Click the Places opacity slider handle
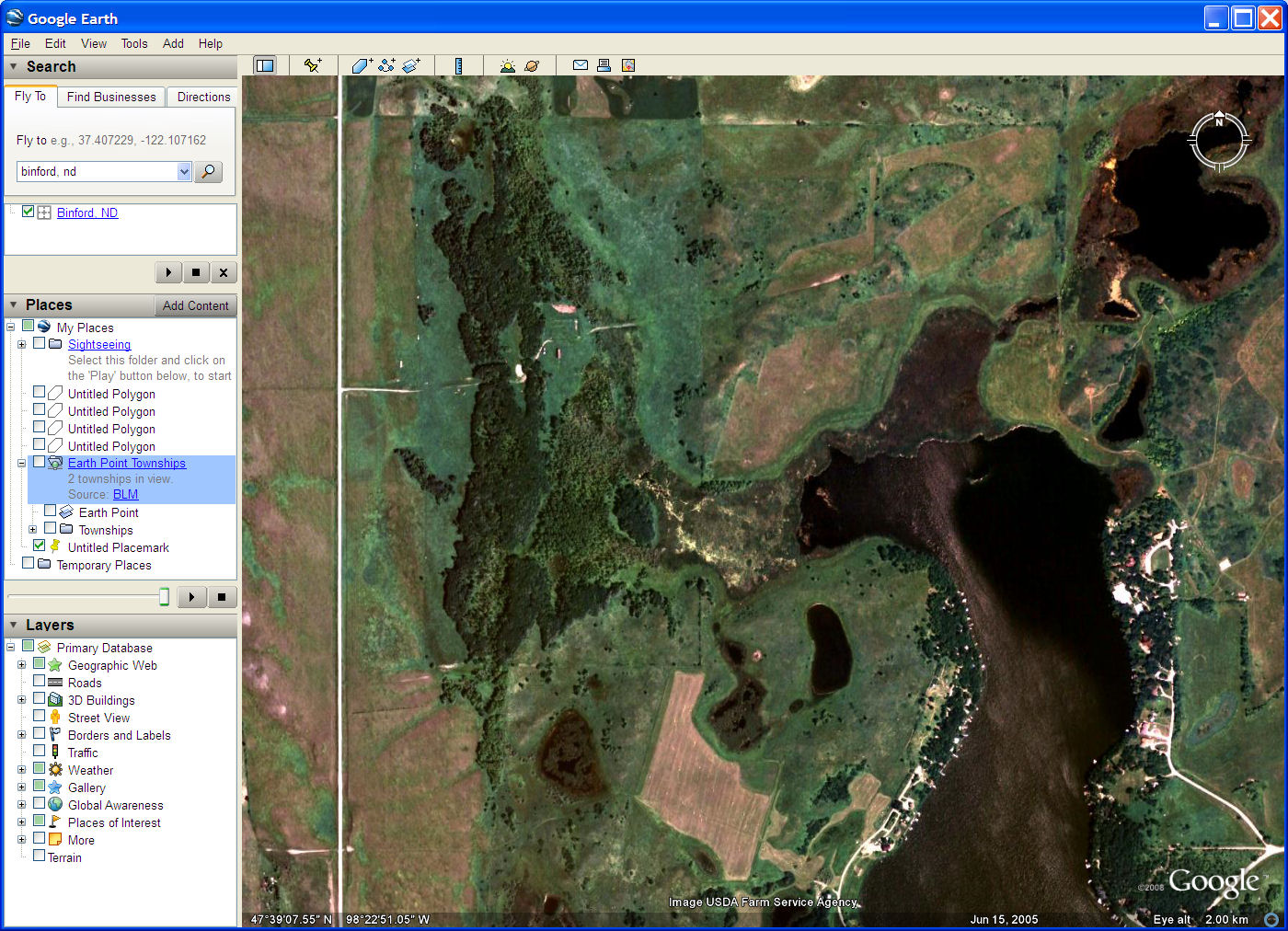 (164, 597)
